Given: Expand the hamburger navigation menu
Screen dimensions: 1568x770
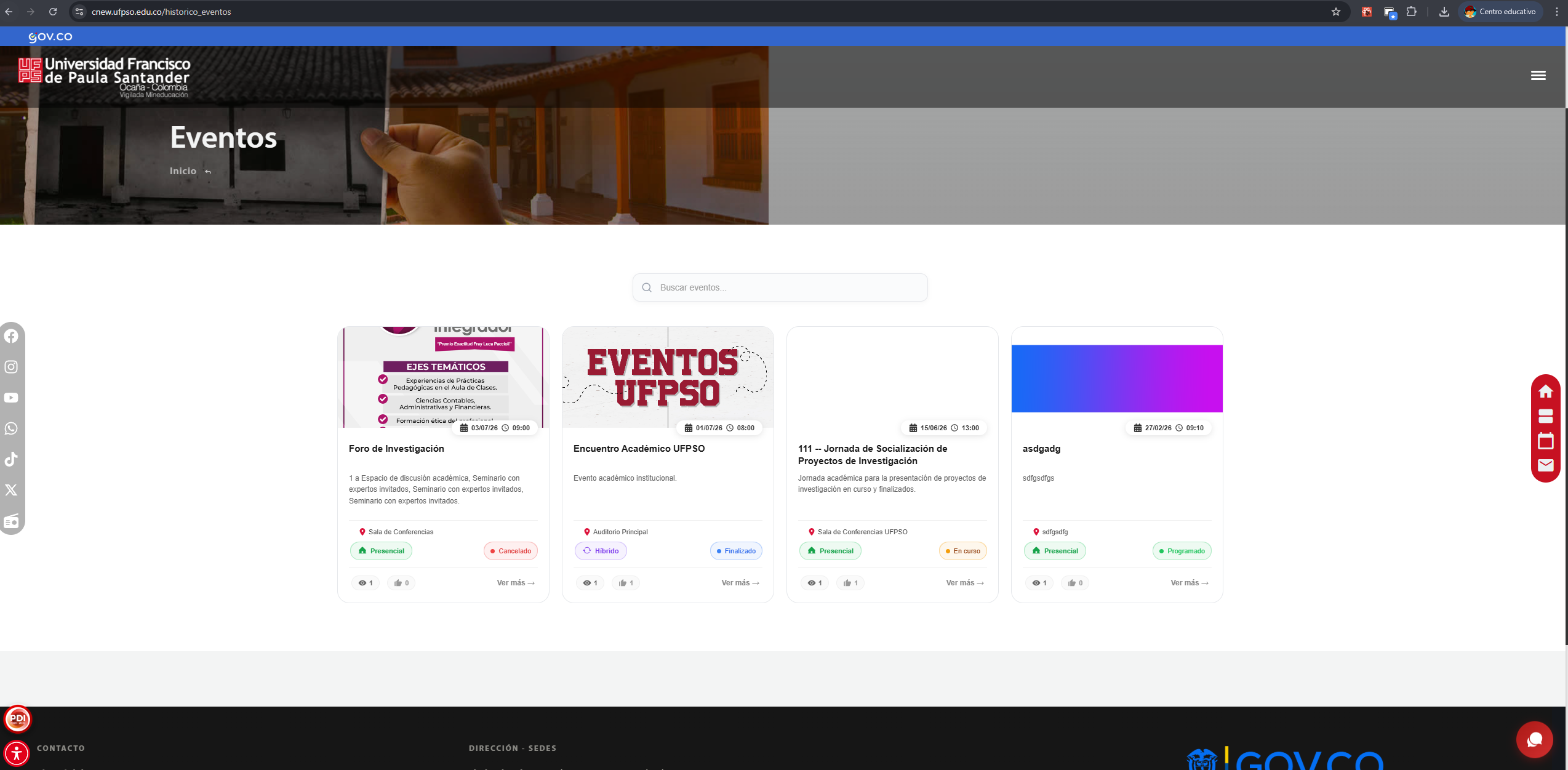Looking at the screenshot, I should point(1538,75).
